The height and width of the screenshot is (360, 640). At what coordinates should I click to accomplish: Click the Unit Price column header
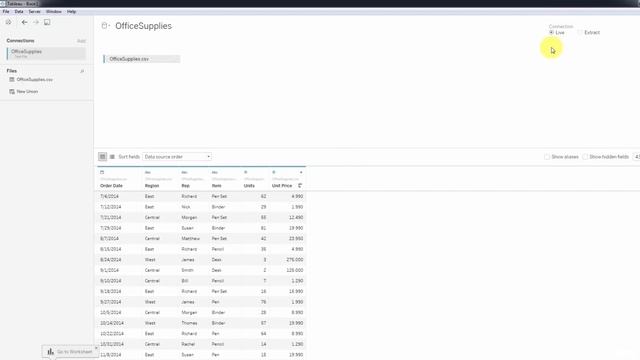point(282,186)
